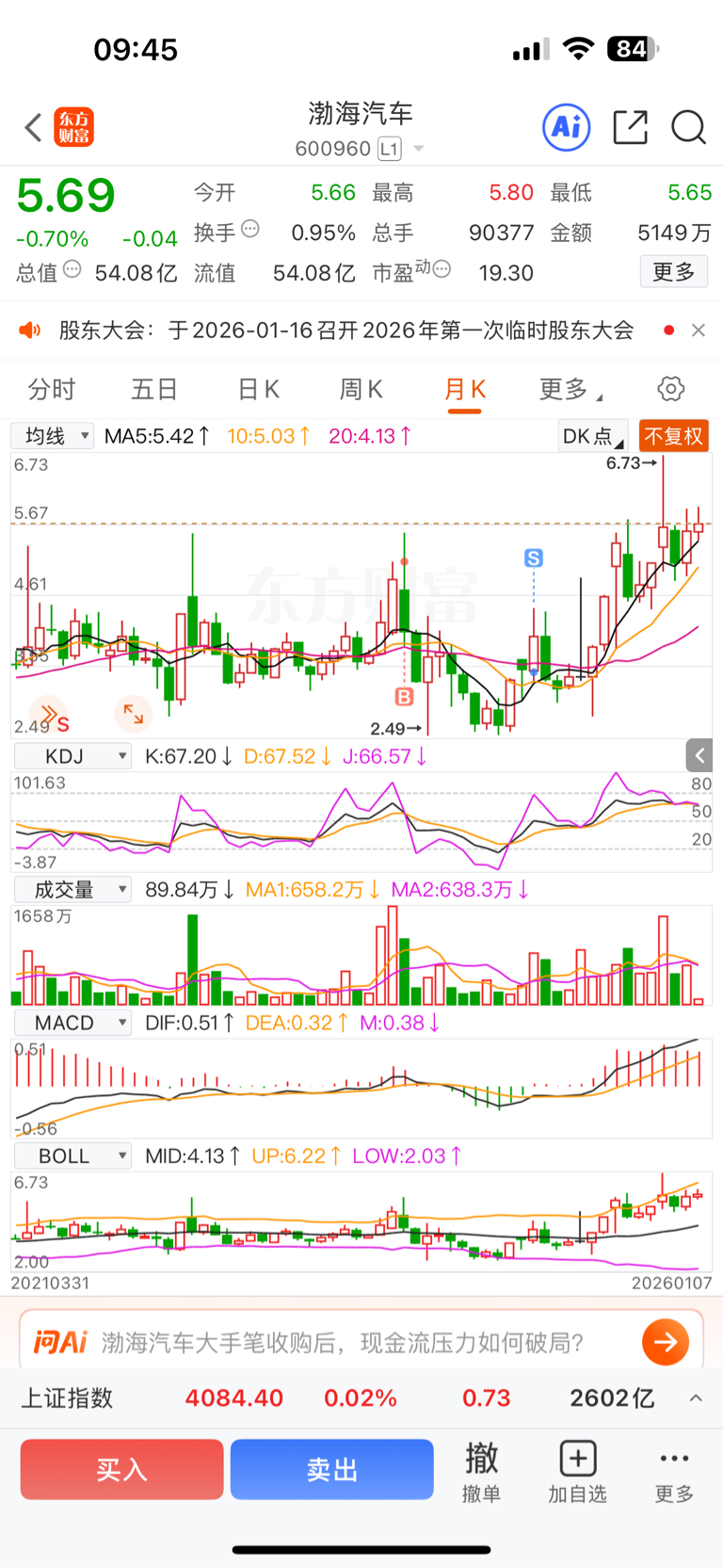723x1568 pixels.
Task: Open the 成交量 indicator dropdown
Action: [x=72, y=890]
